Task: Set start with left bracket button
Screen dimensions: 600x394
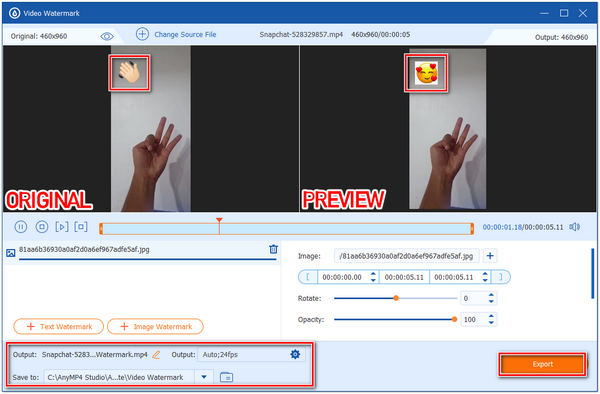Action: point(308,277)
